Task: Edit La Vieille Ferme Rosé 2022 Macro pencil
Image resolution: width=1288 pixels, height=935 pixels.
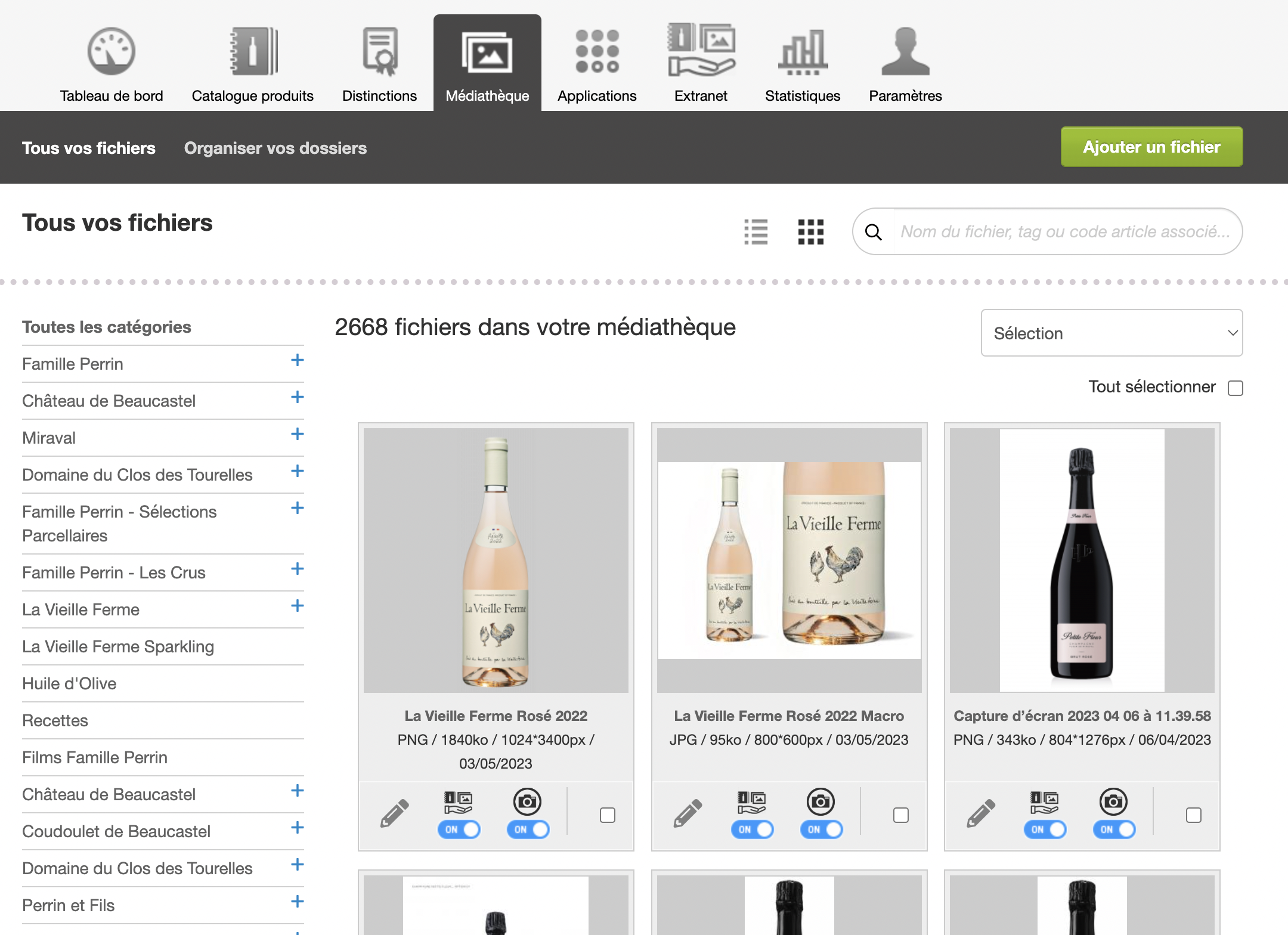Action: (x=688, y=813)
